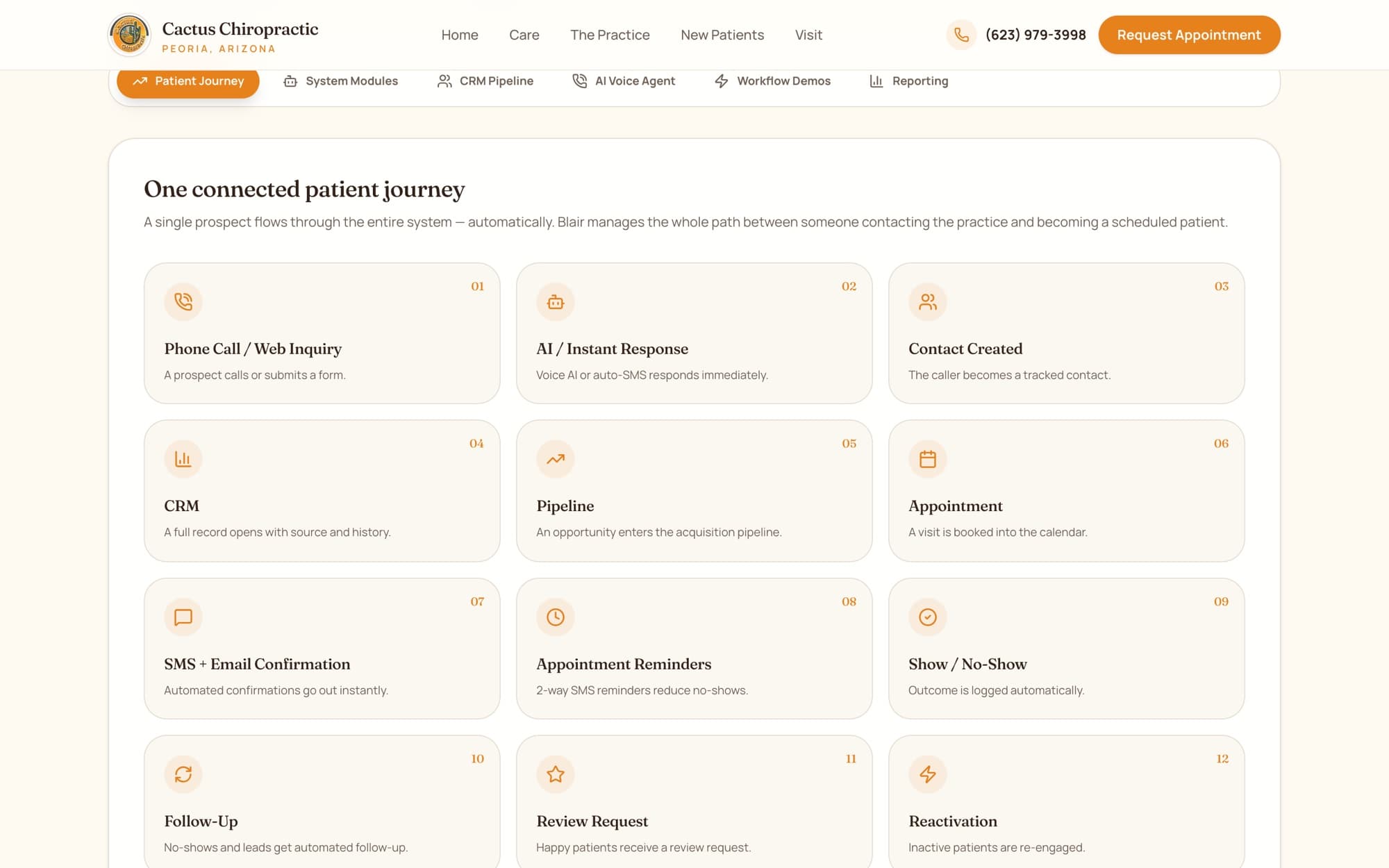Call the (623) 979-3998 phone link
This screenshot has height=868, width=1389.
pyautogui.click(x=1035, y=35)
